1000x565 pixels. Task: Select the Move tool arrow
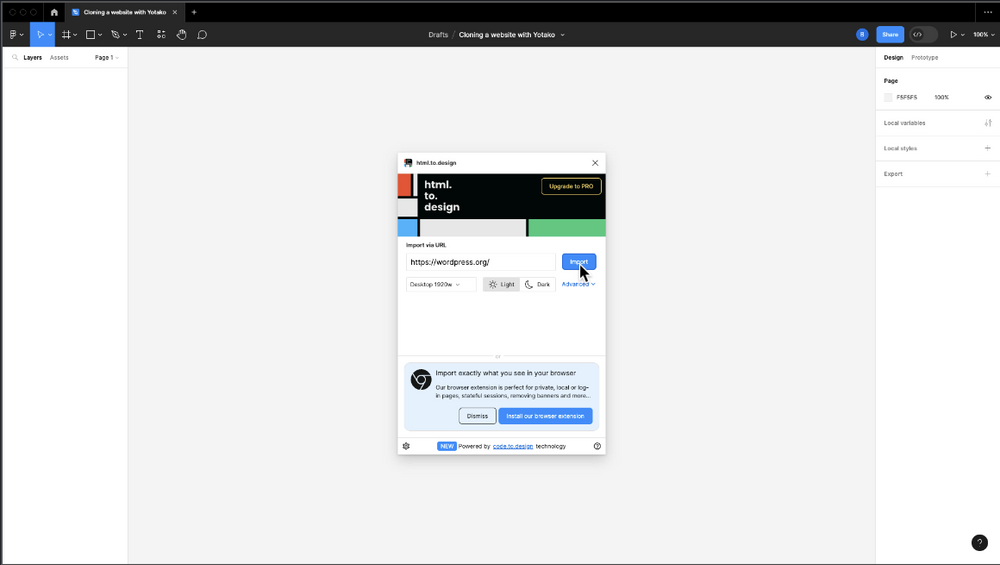click(x=40, y=34)
